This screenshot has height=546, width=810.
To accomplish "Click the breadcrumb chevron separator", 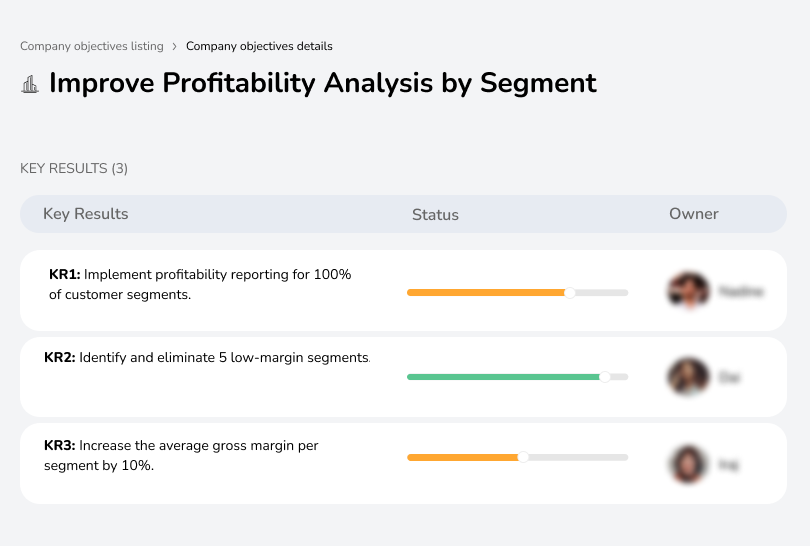I will coord(175,46).
